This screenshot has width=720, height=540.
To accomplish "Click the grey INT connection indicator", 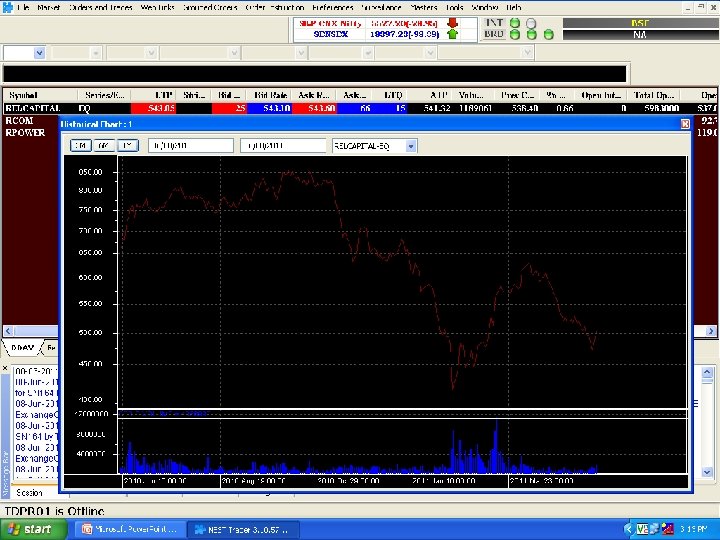I will [531, 23].
